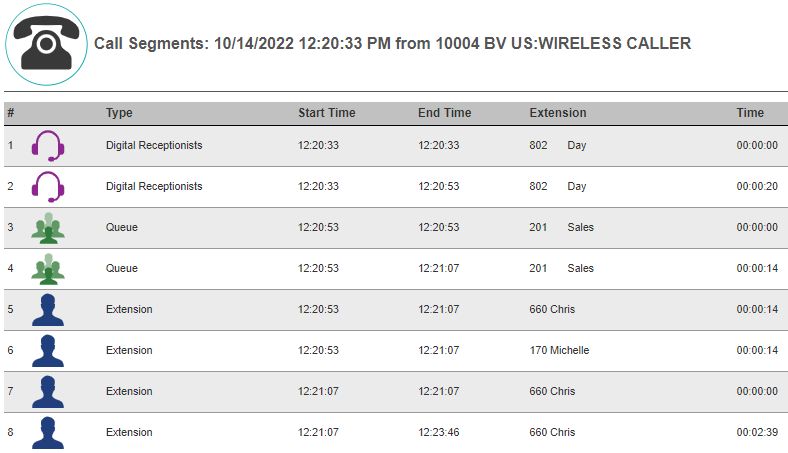Viewport: 788px width, 453px height.
Task: Click the Time column header
Action: pyautogui.click(x=750, y=113)
